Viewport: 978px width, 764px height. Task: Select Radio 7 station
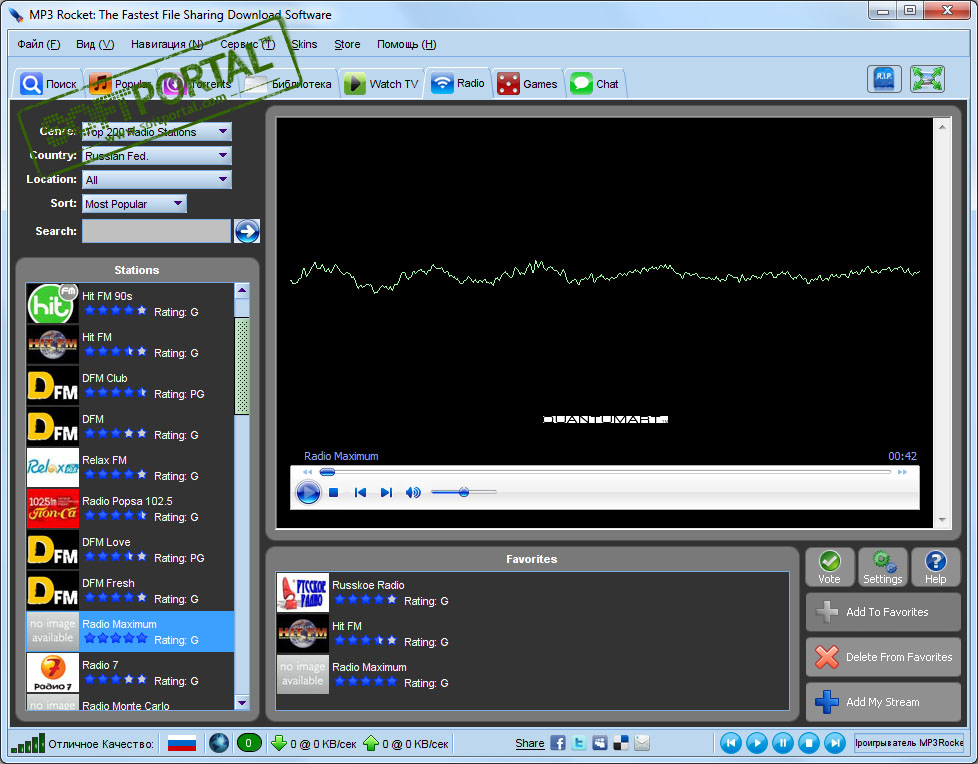(x=130, y=673)
